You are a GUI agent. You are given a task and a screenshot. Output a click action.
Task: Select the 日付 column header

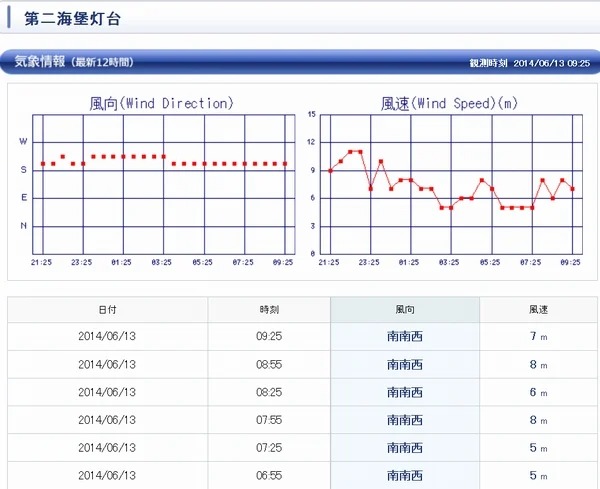[107, 310]
